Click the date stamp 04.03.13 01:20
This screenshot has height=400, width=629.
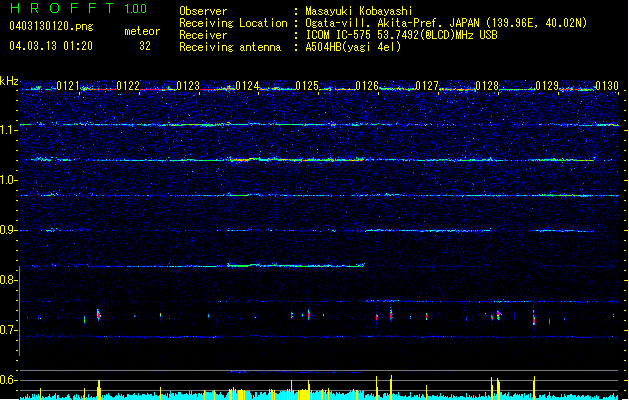50,45
